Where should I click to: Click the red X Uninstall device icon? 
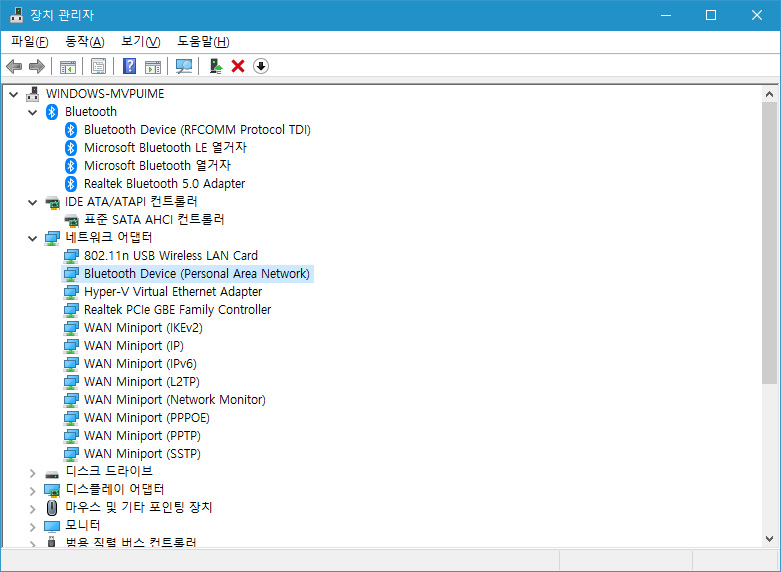238,66
